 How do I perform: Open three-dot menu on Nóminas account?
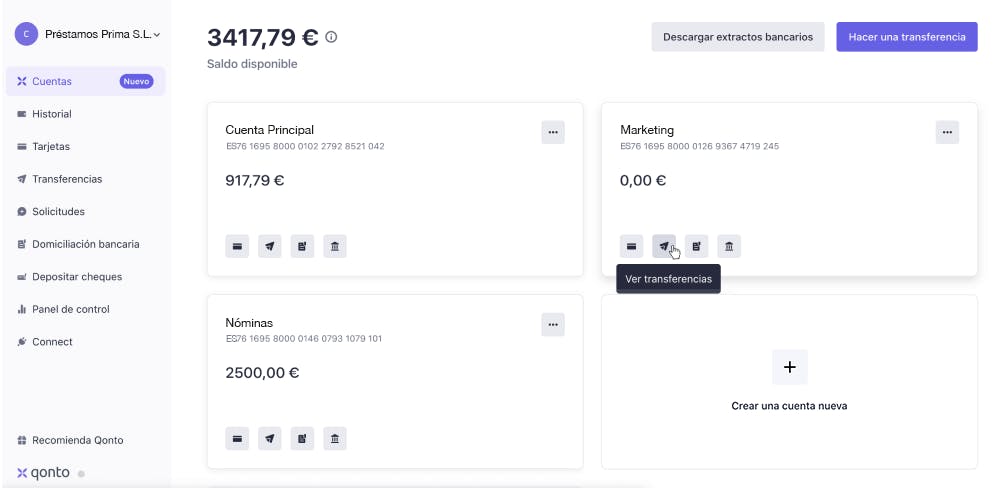click(x=553, y=325)
